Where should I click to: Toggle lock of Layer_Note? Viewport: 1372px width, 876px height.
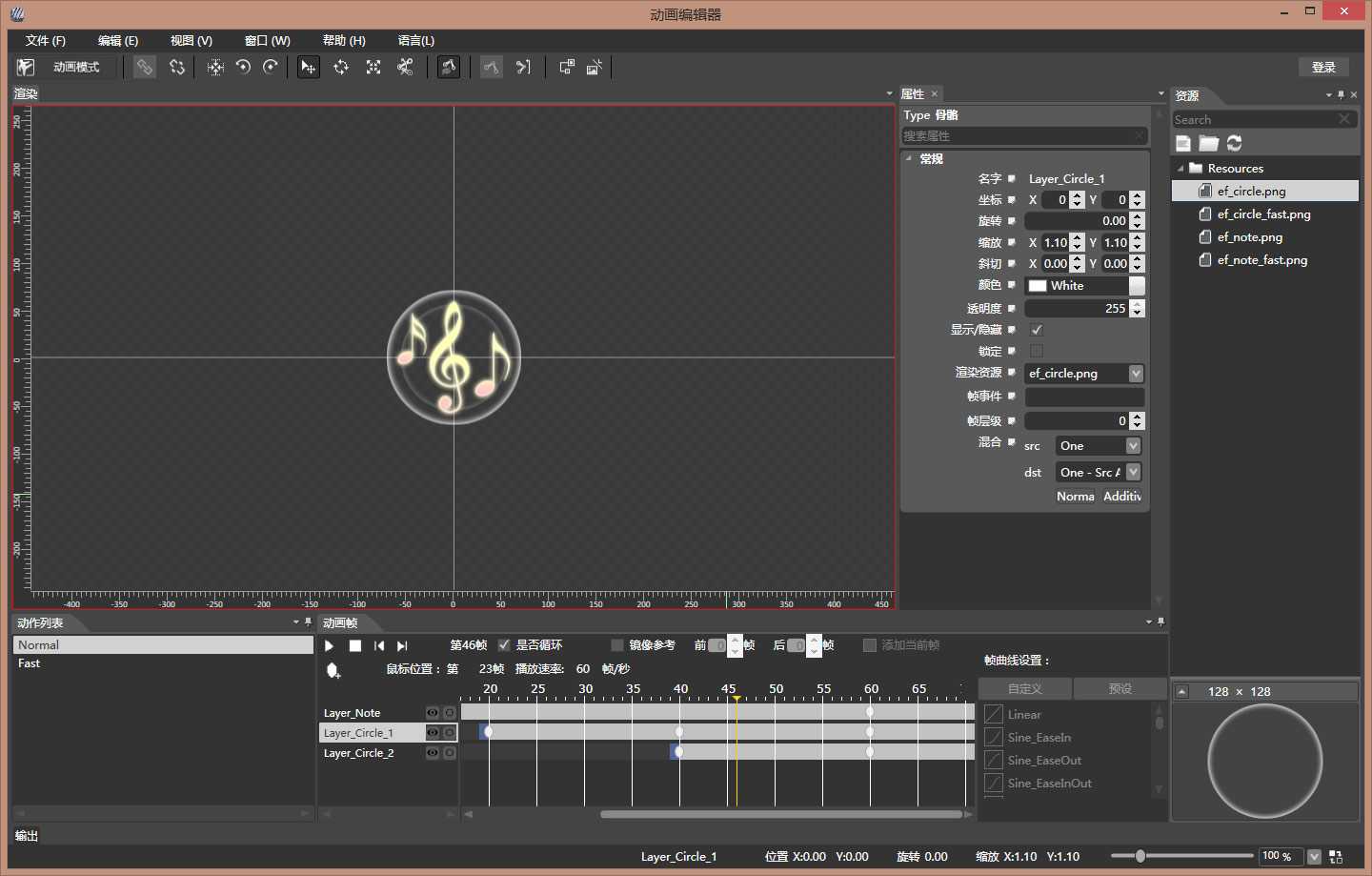[x=450, y=713]
